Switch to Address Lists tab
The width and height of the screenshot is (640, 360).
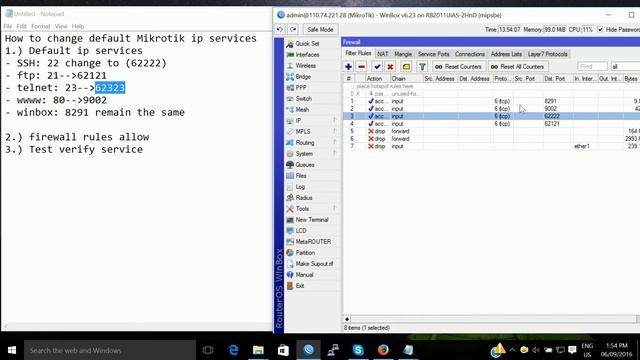[x=506, y=54]
